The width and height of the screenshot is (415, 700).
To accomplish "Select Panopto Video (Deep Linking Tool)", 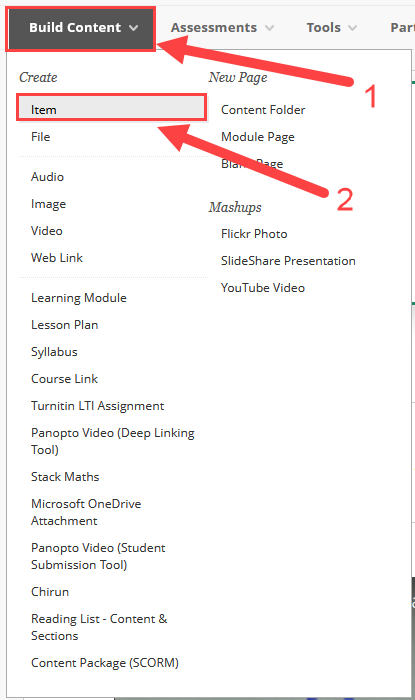I will coord(112,441).
